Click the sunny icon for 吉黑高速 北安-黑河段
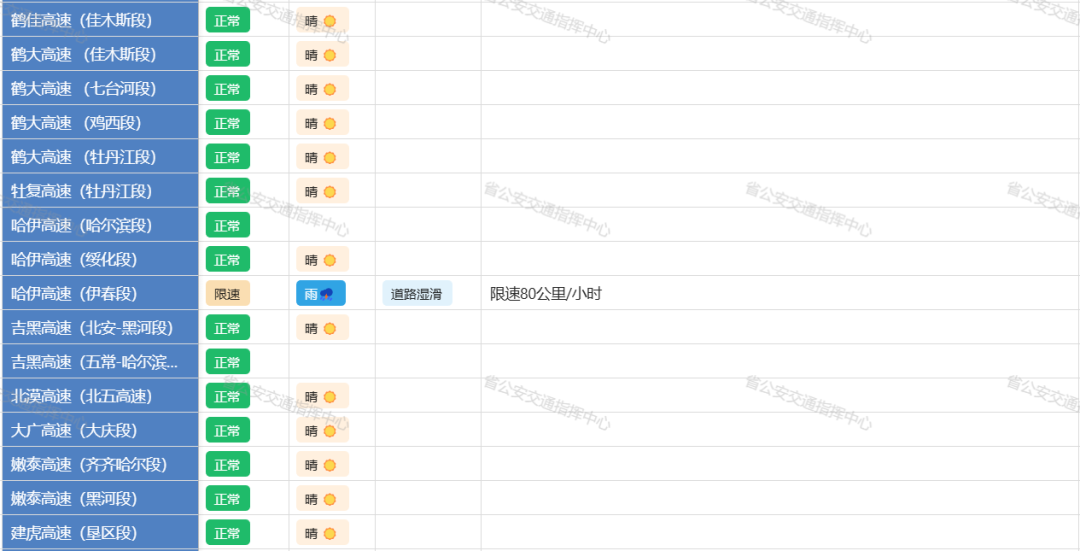The image size is (1080, 551). 329,329
